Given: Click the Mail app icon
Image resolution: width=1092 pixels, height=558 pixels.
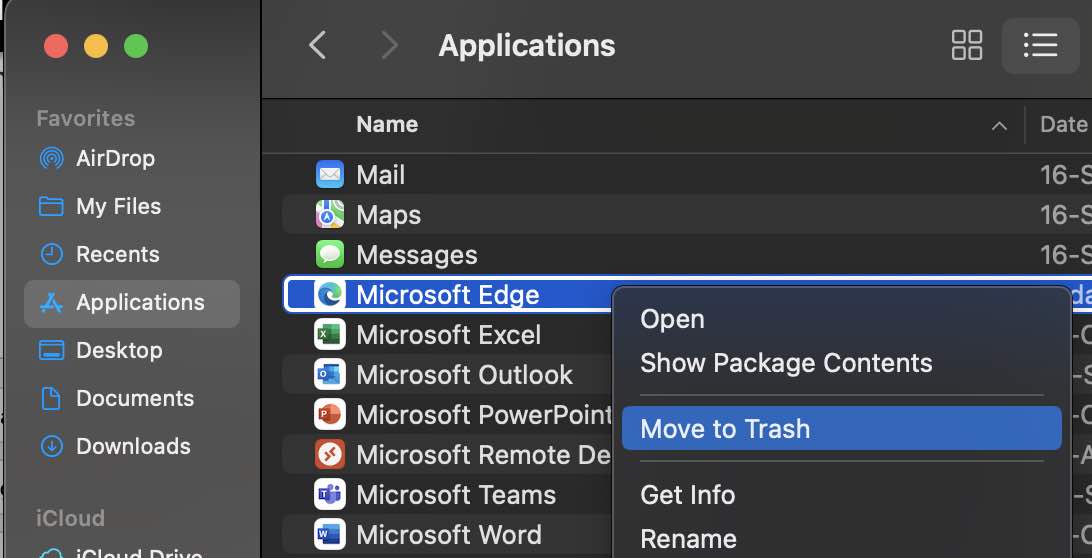Looking at the screenshot, I should pos(330,175).
